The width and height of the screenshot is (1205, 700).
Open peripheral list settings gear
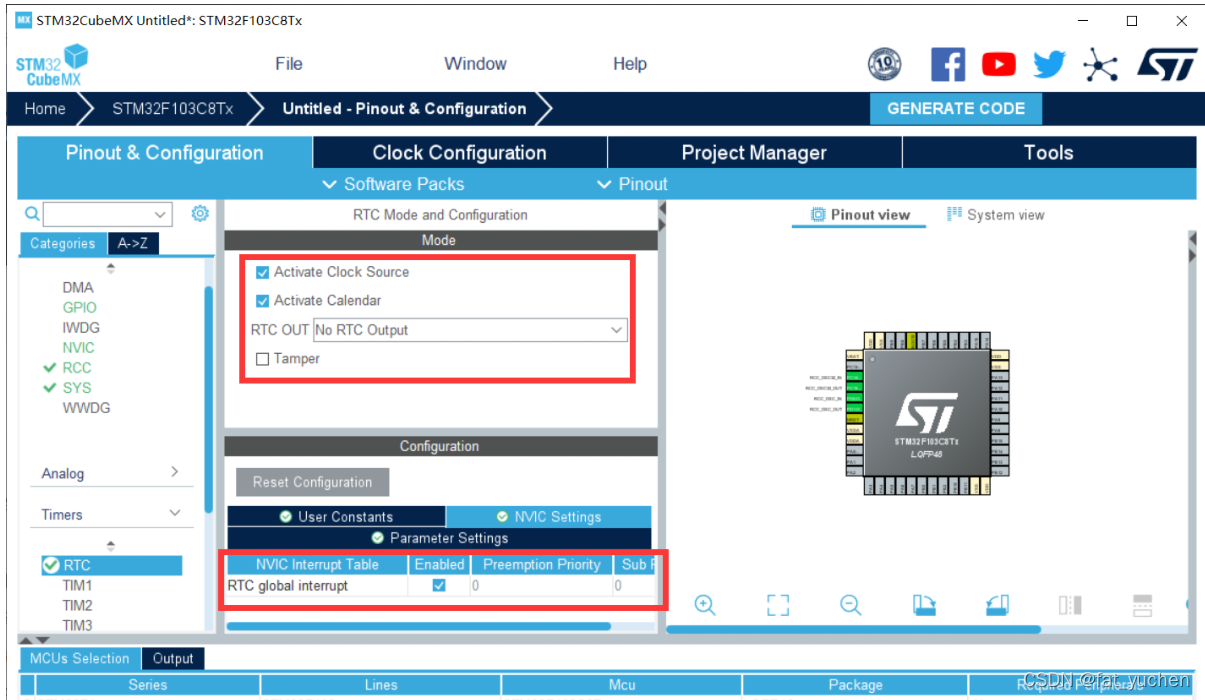tap(200, 213)
